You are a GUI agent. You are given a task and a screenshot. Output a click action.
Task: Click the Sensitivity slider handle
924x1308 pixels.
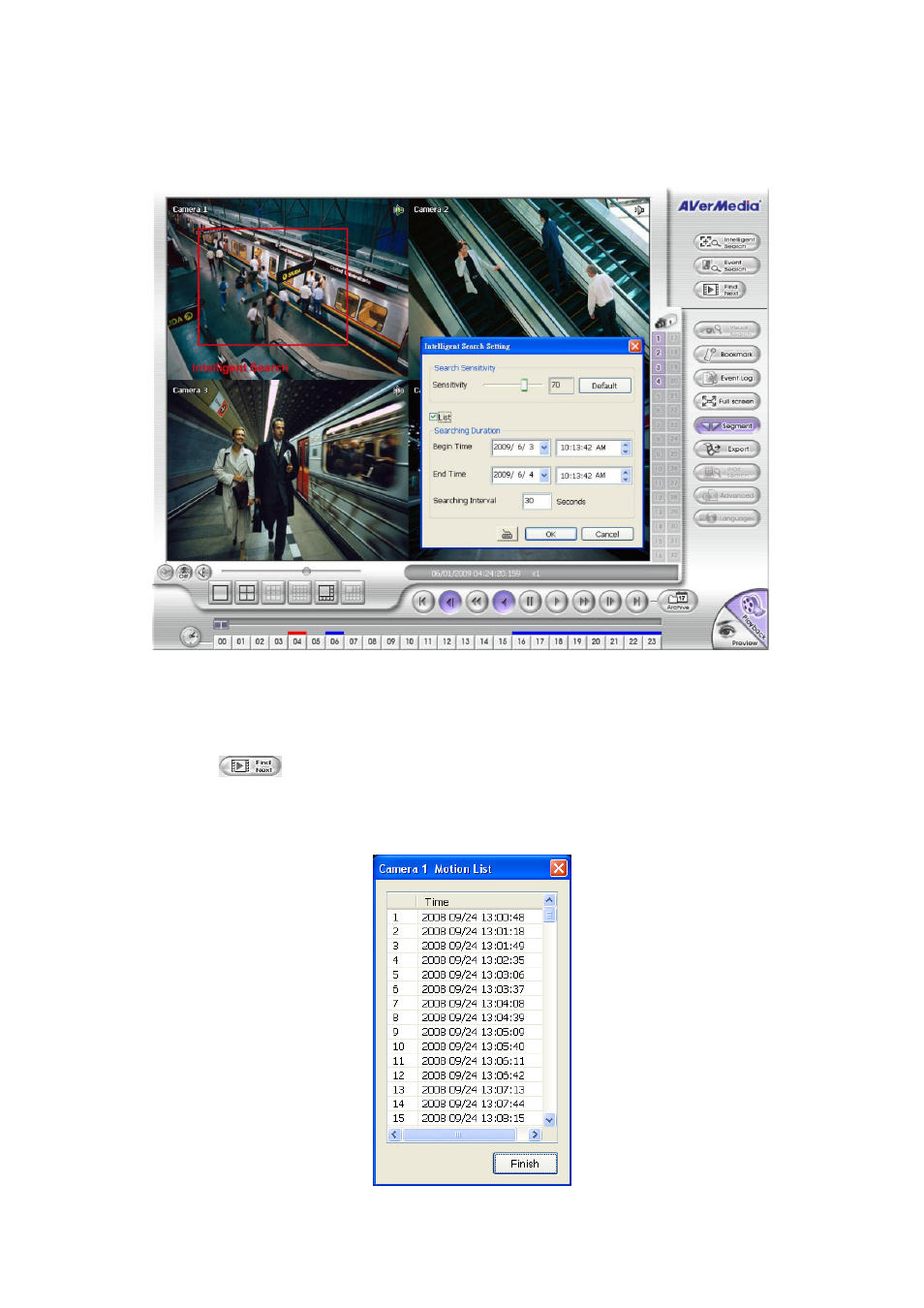coord(524,386)
